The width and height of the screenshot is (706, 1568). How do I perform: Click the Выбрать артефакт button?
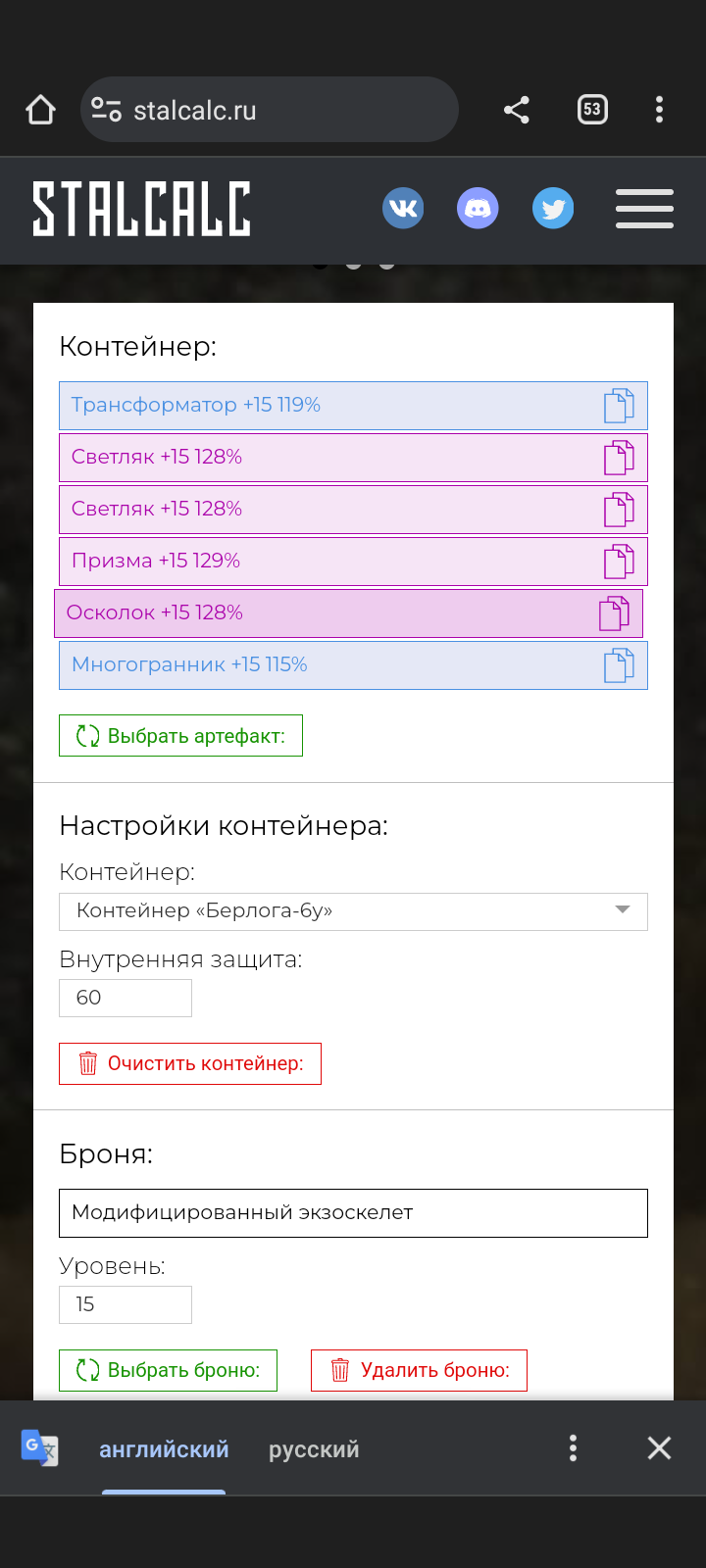pyautogui.click(x=180, y=736)
